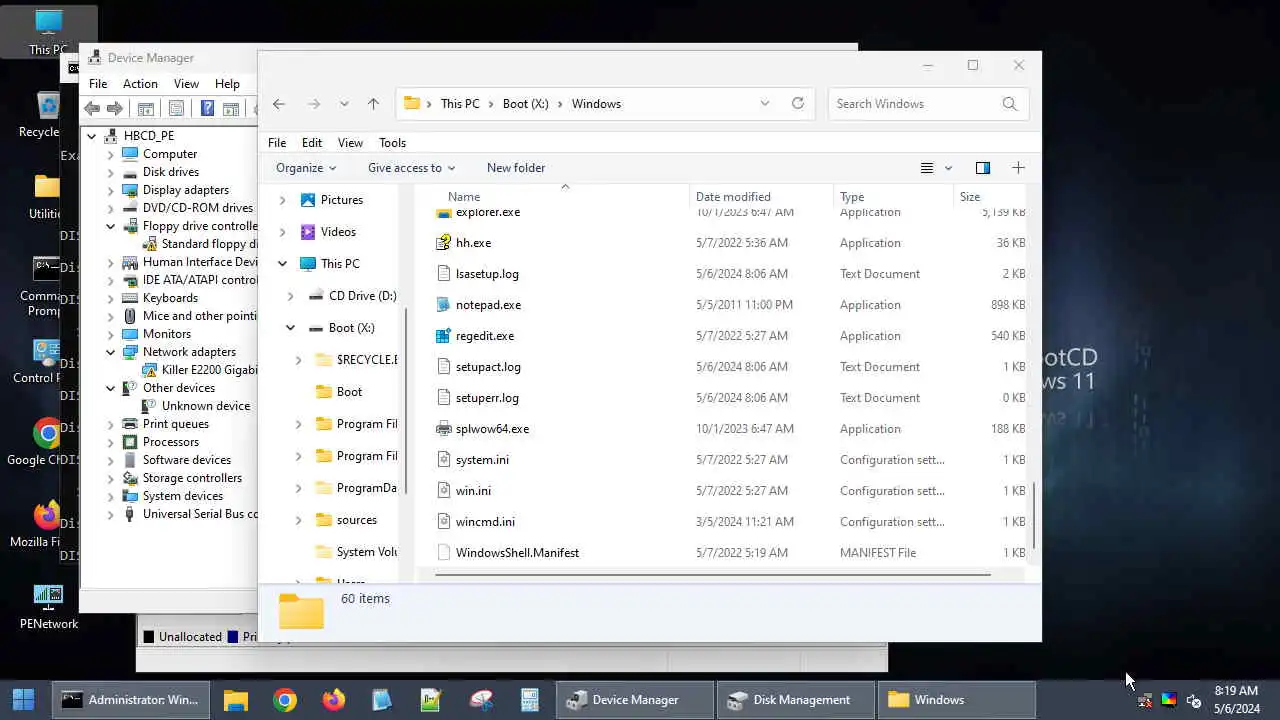The image size is (1280, 720).
Task: Click New folder button
Action: 516,168
